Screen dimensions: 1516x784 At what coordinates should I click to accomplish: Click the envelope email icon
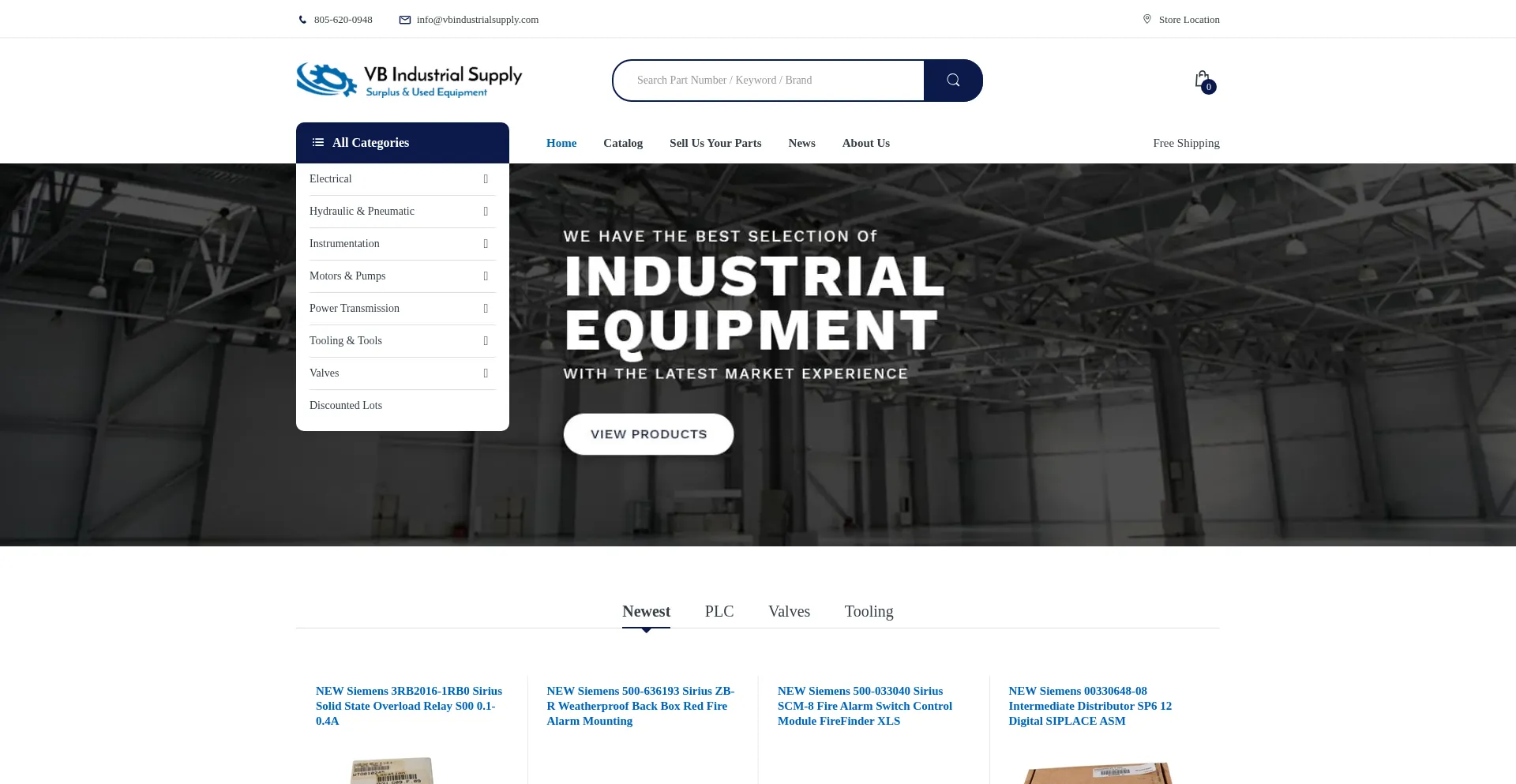point(405,20)
